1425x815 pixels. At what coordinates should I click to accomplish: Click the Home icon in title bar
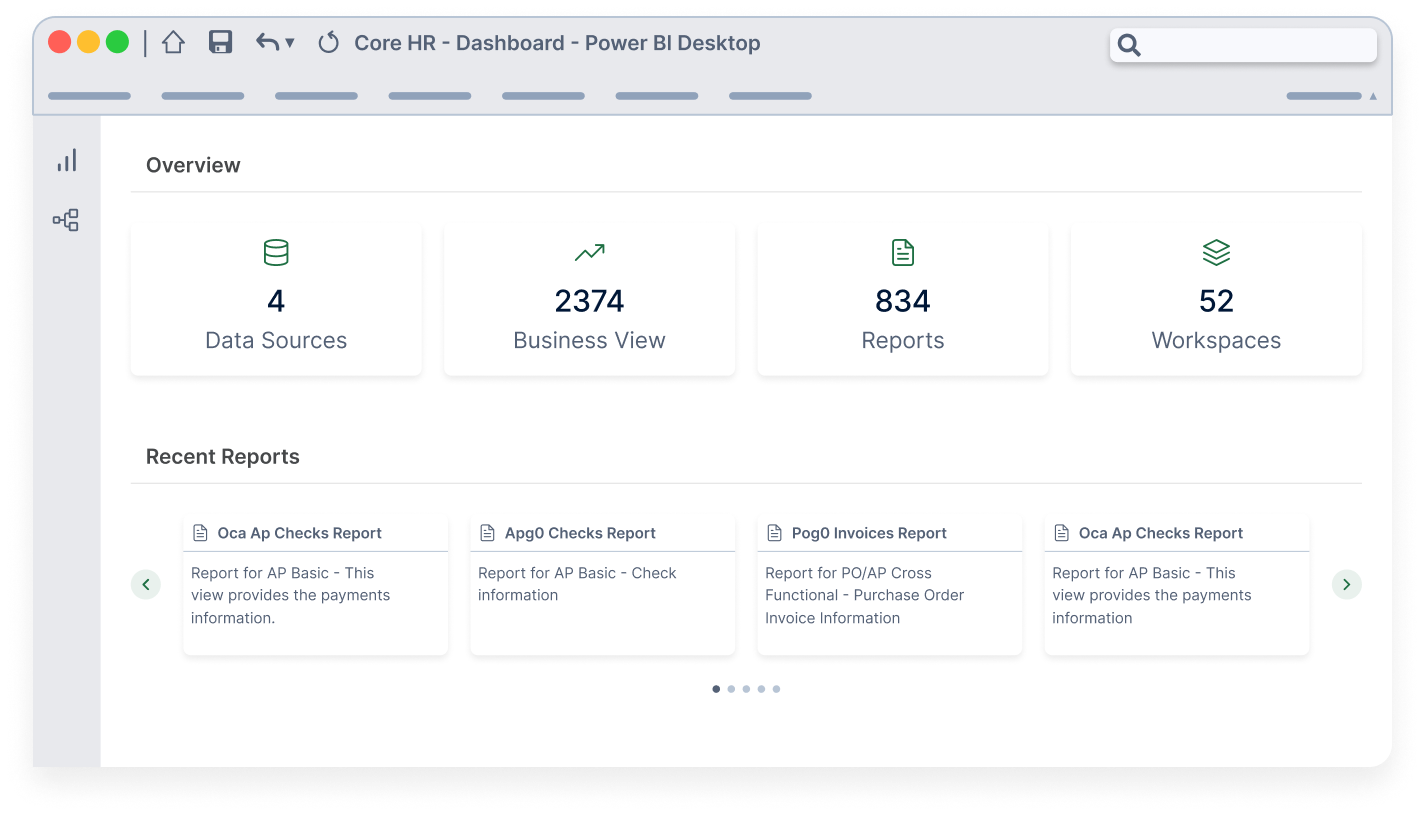pyautogui.click(x=173, y=43)
